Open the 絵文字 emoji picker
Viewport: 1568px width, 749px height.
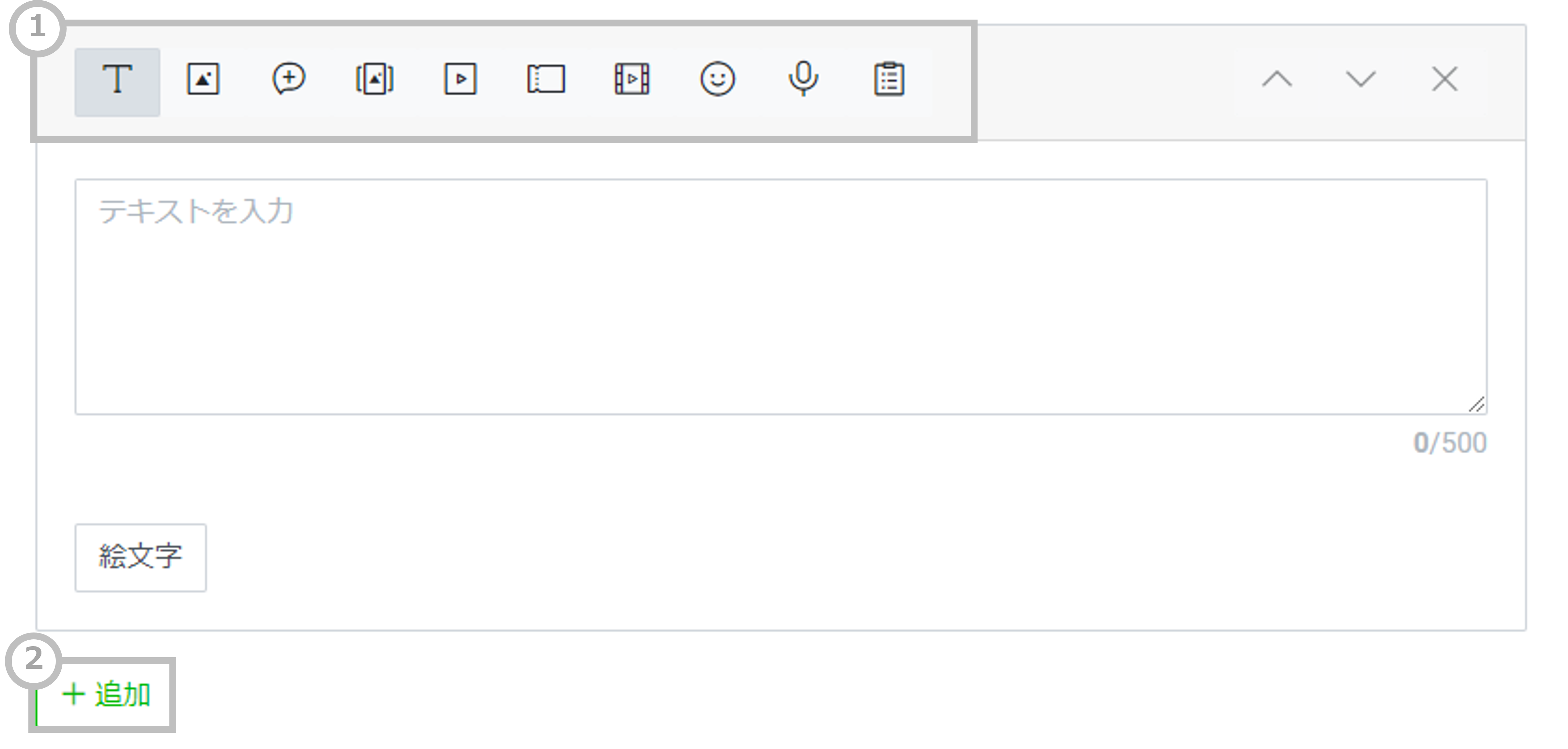pos(141,557)
